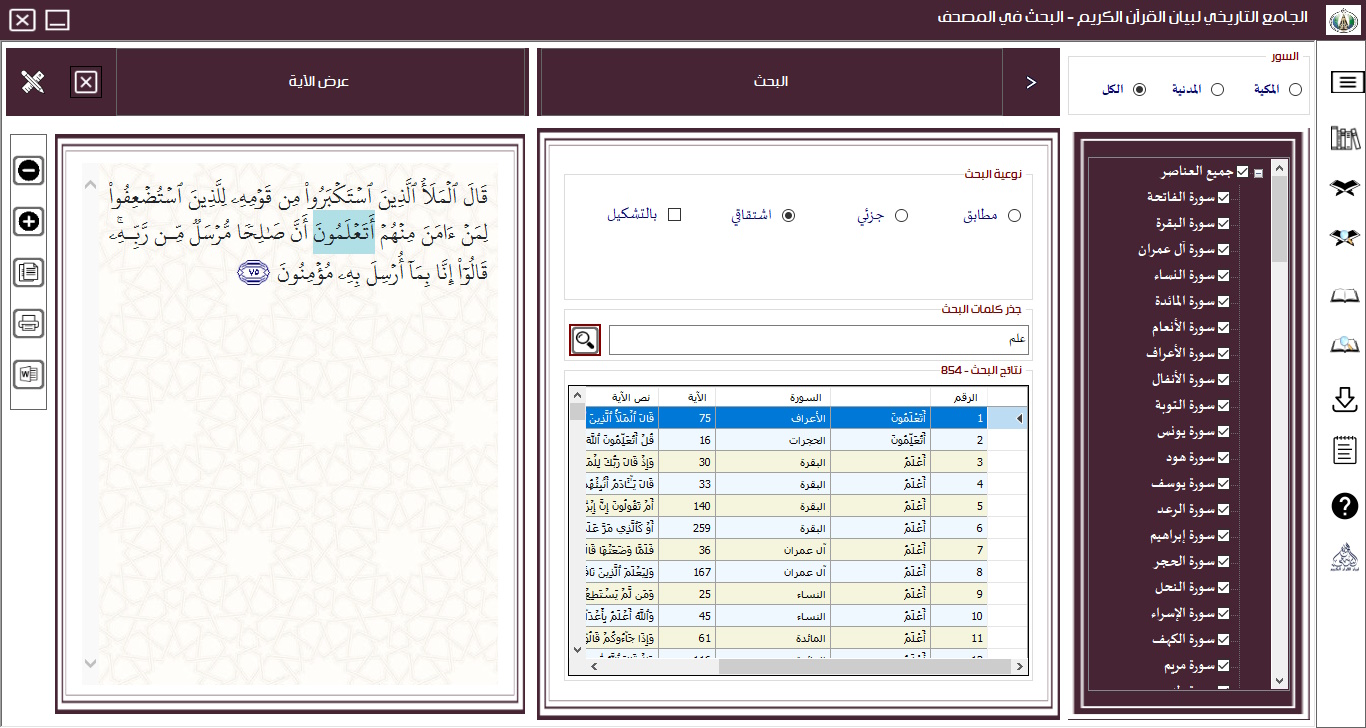Viewport: 1366px width, 728px height.
Task: Choose the مطابق search type
Action: click(x=1014, y=215)
